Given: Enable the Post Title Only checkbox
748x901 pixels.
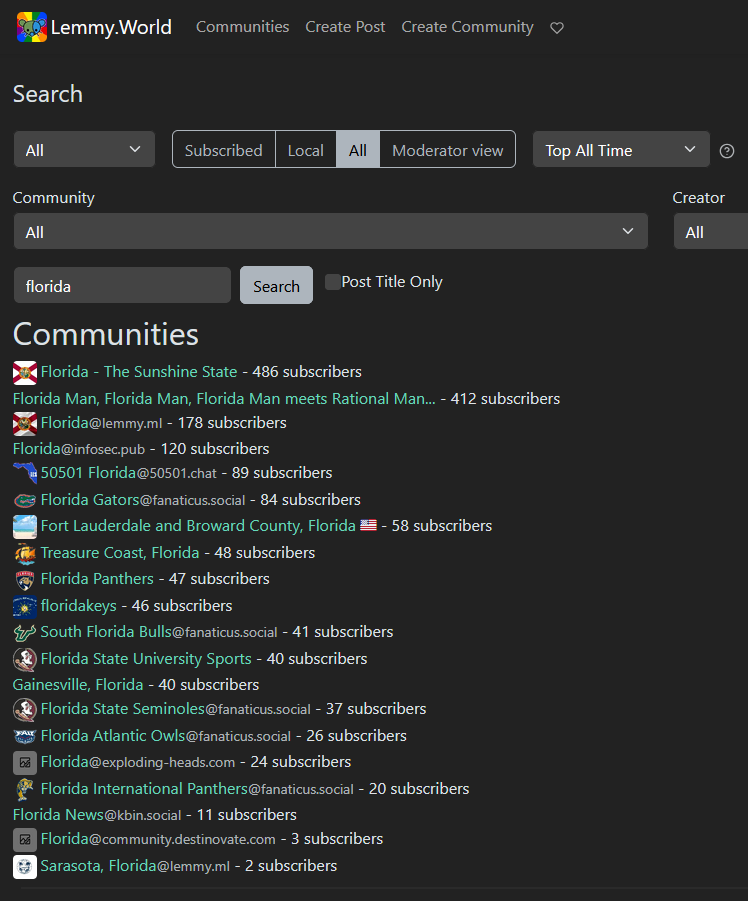Looking at the screenshot, I should 333,282.
